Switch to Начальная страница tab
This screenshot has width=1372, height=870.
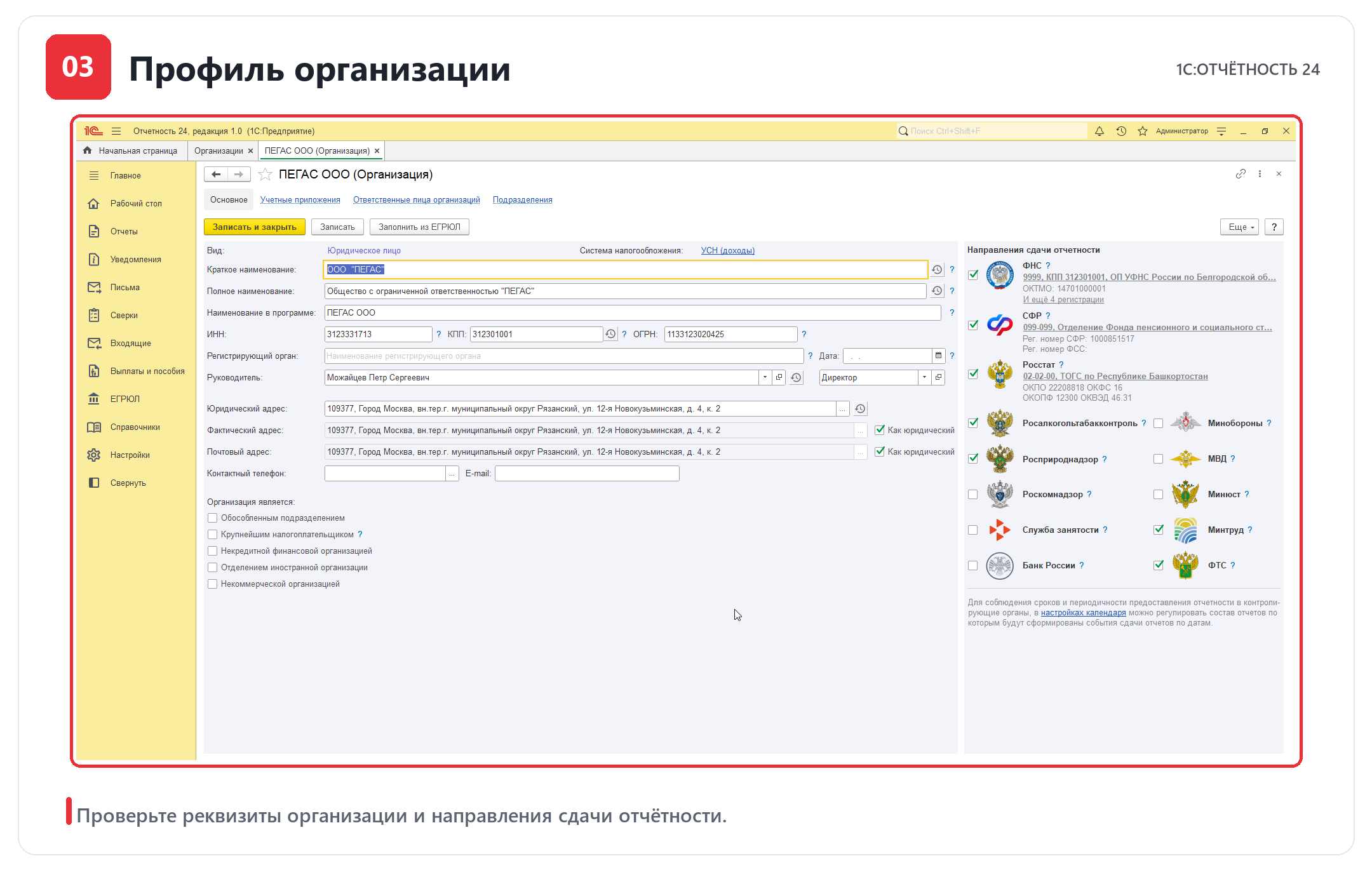[131, 151]
